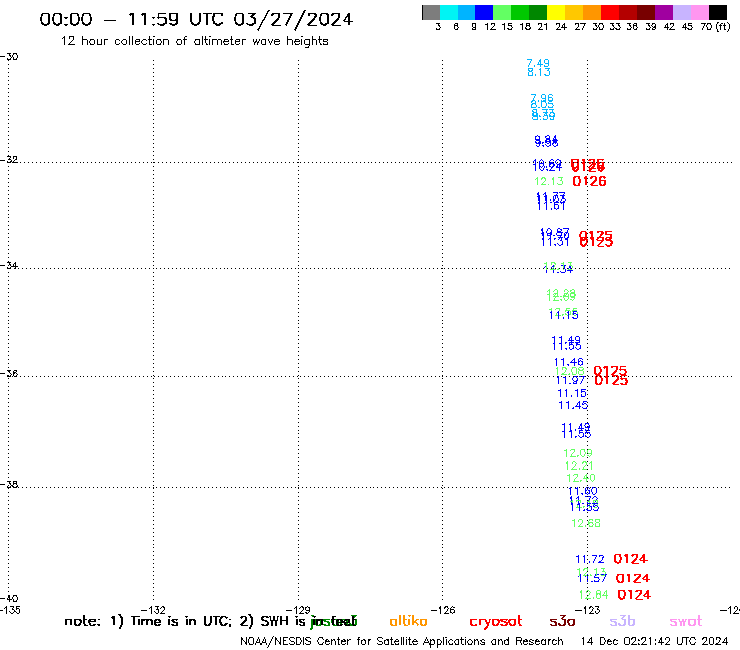Click the lavender legend swatch before 45
The width and height of the screenshot is (740, 650).
click(x=681, y=12)
